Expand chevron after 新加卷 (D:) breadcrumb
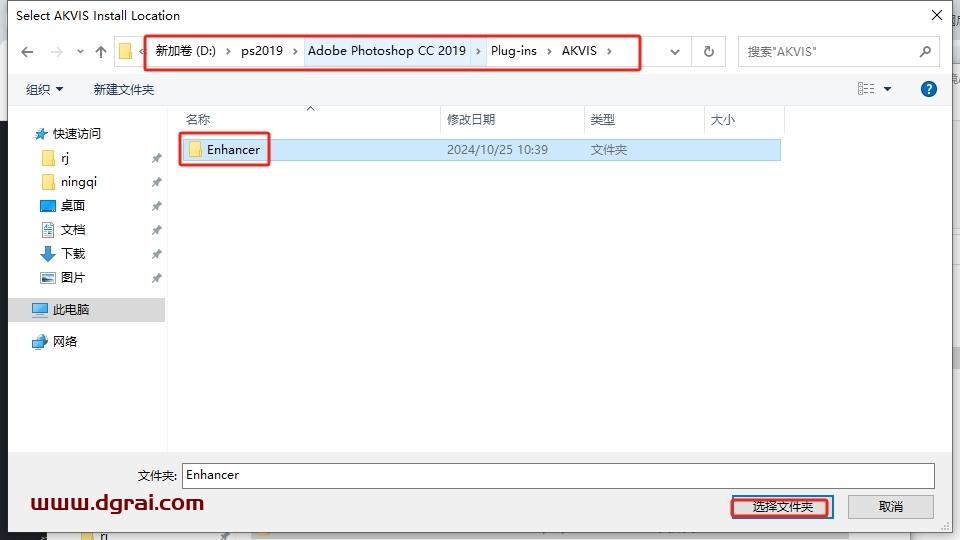This screenshot has width=960, height=540. (228, 51)
